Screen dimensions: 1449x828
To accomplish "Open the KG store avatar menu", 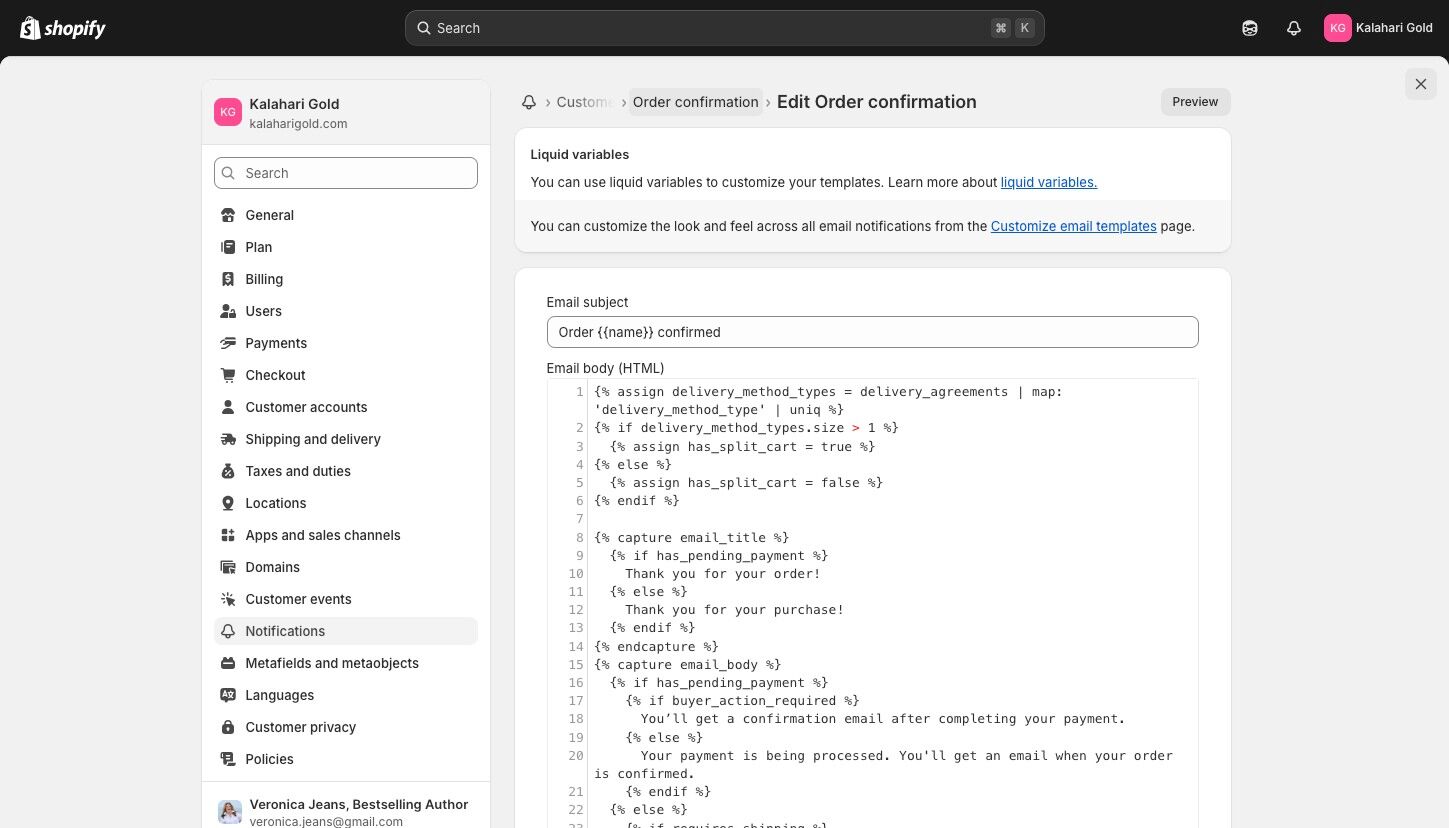I will click(x=1379, y=28).
